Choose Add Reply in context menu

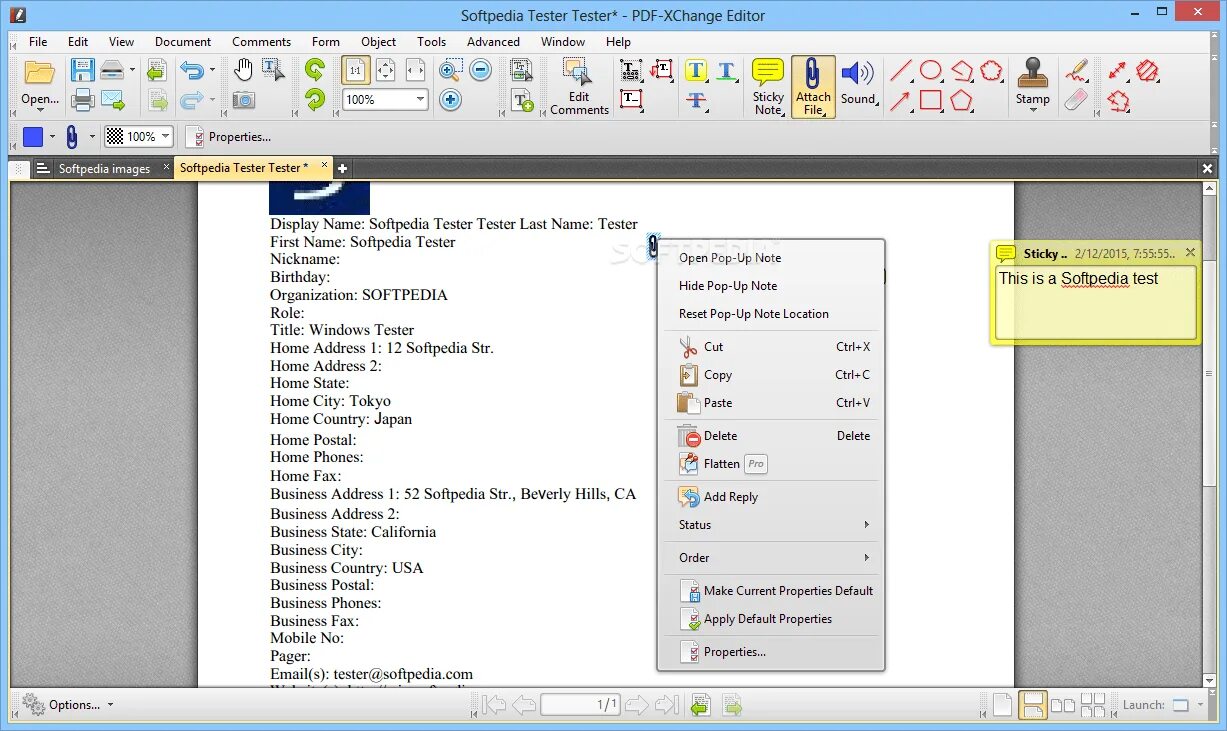770,497
